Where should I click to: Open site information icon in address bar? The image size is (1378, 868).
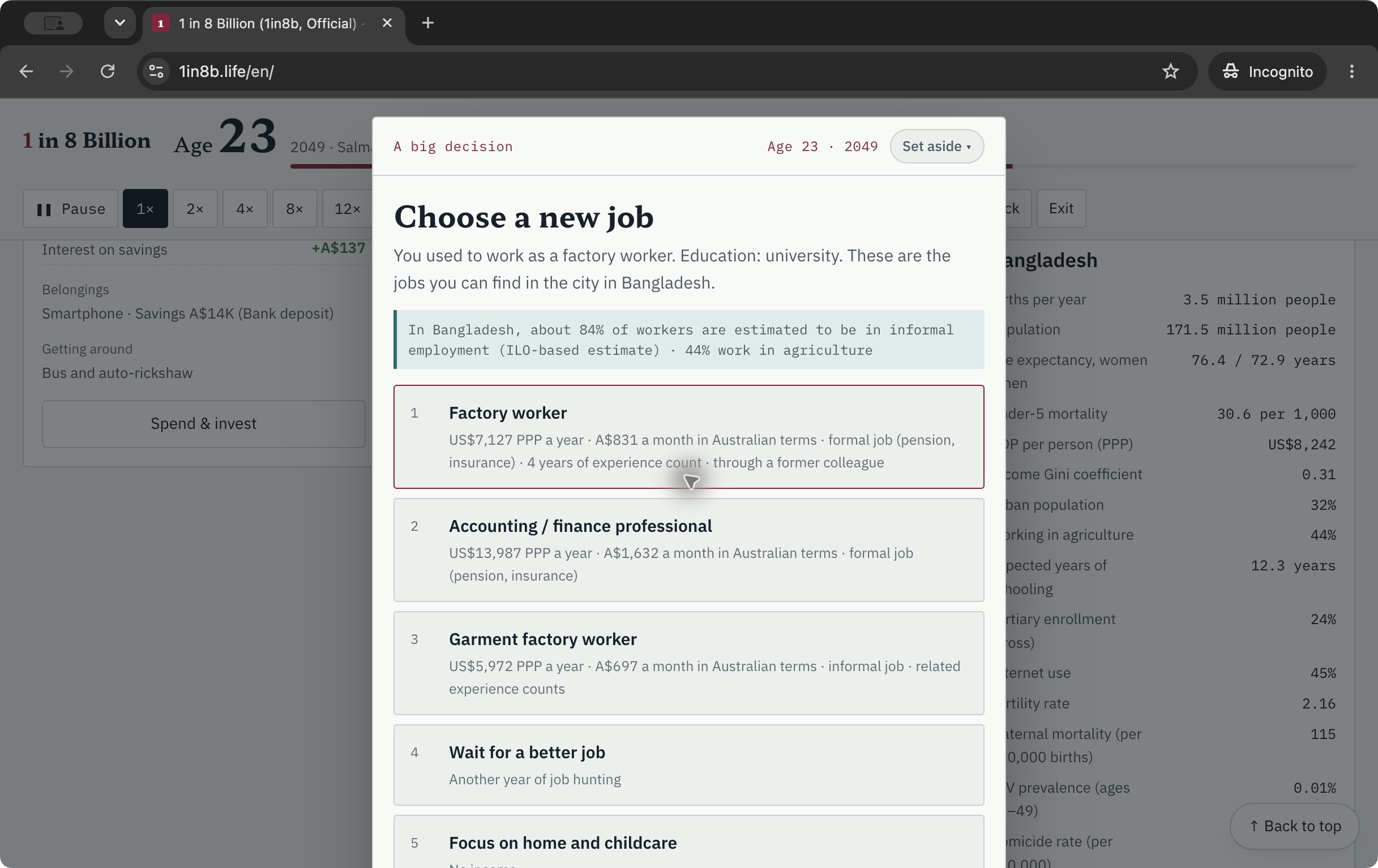tap(156, 71)
